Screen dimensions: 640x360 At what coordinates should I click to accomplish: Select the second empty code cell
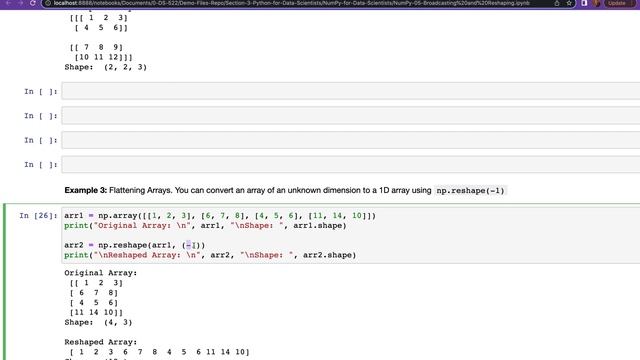351,116
